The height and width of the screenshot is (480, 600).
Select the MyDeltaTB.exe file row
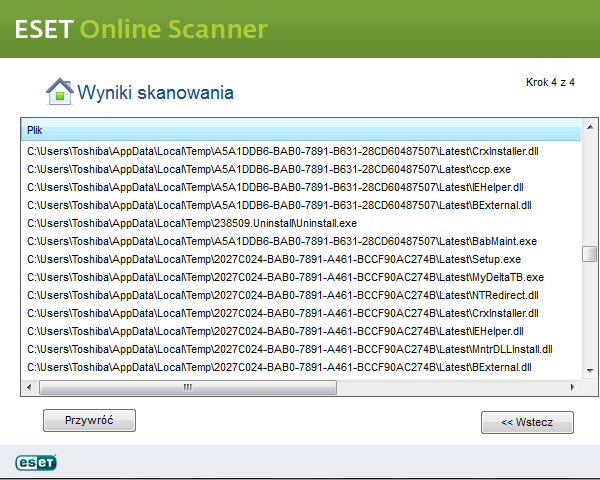tap(301, 277)
